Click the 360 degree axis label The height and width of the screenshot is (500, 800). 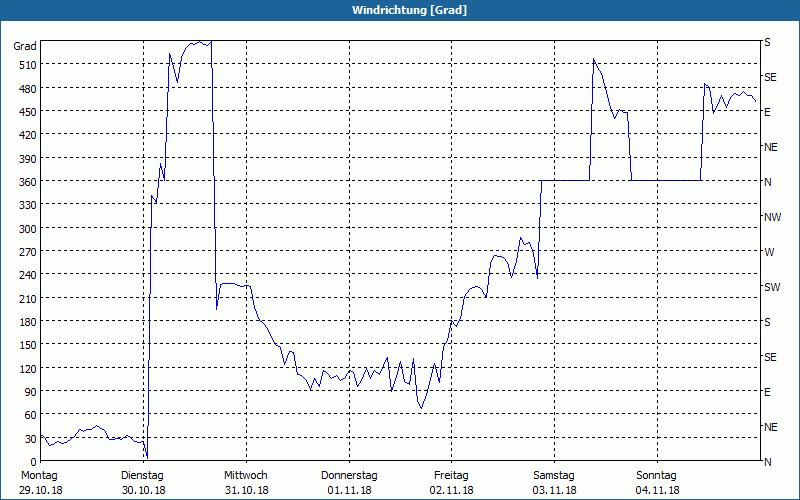(28, 182)
